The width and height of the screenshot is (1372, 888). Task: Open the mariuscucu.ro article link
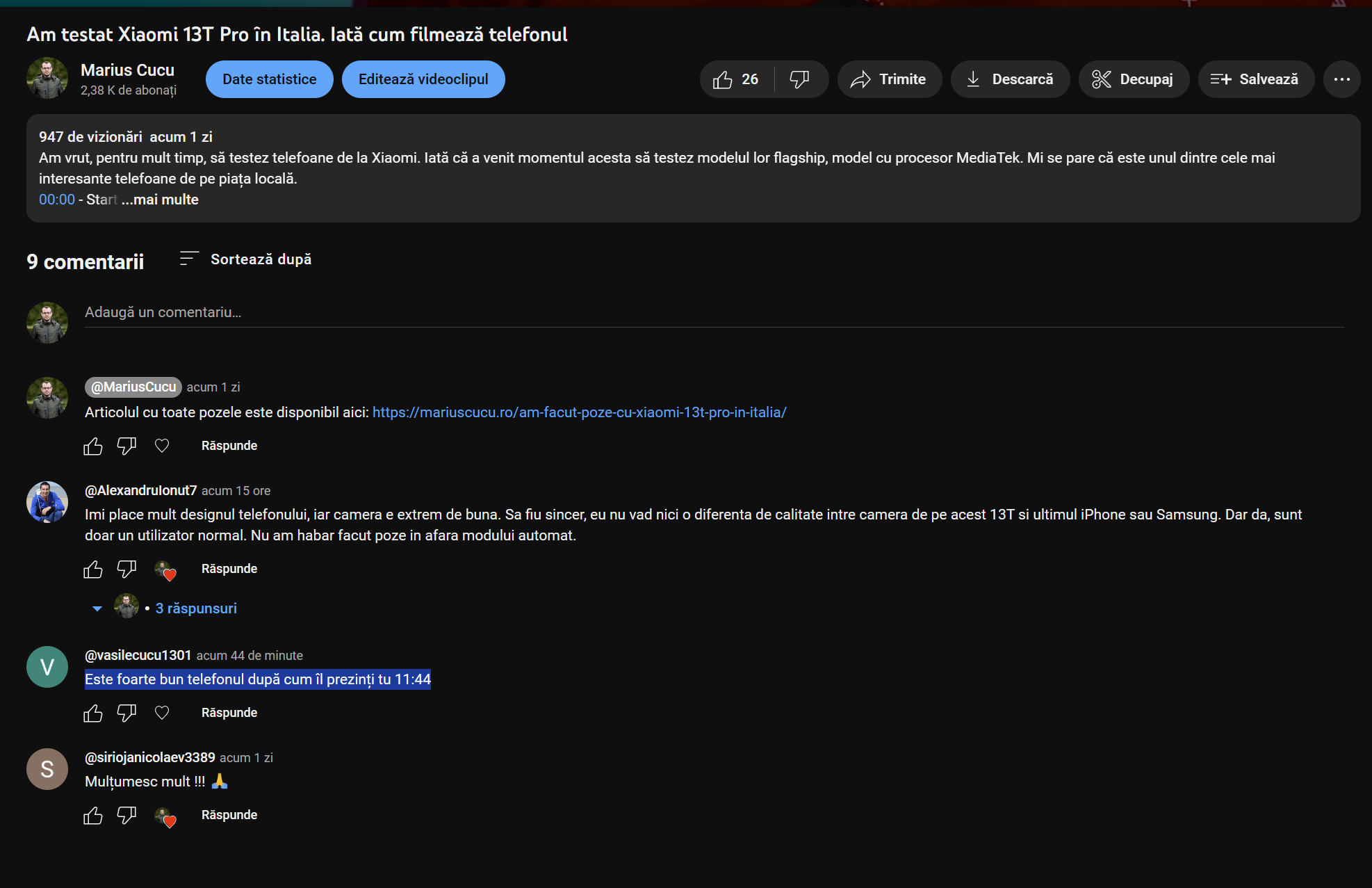[580, 412]
